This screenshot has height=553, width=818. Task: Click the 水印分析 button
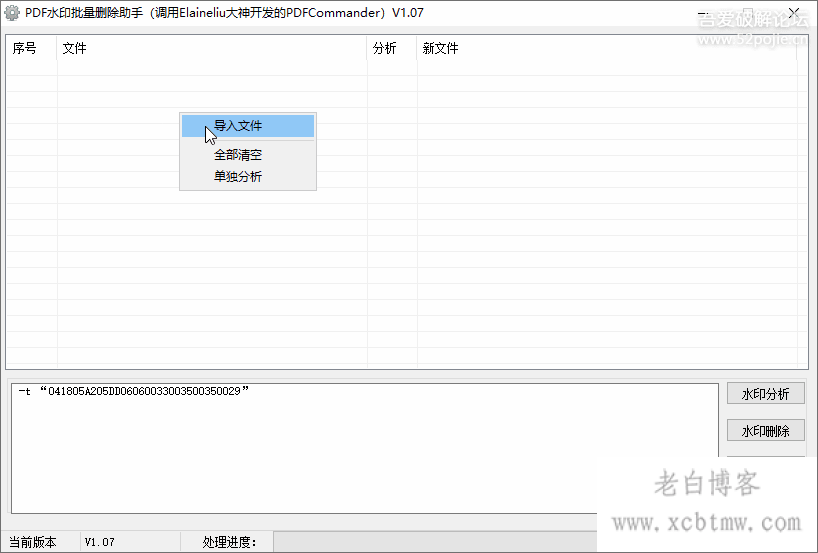[765, 394]
